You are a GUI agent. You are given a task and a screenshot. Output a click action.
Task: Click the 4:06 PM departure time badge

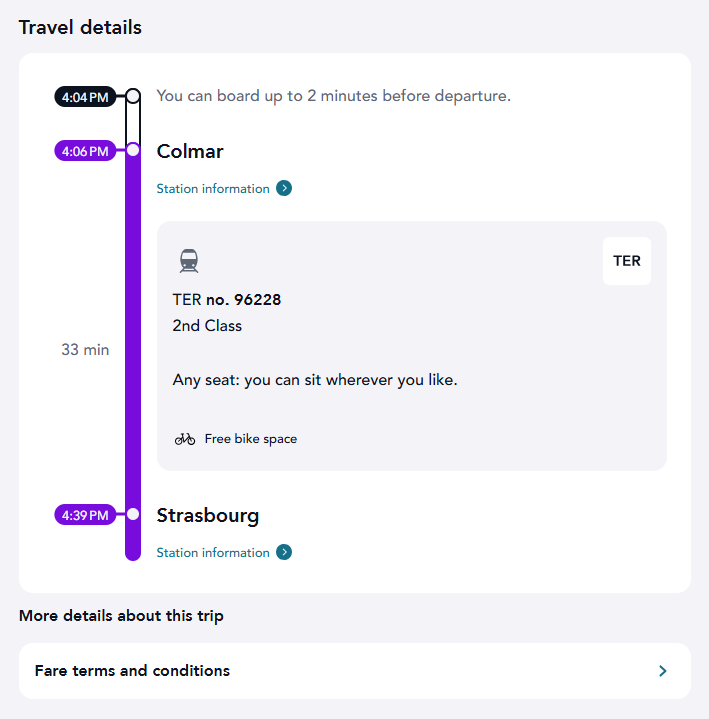pyautogui.click(x=85, y=151)
